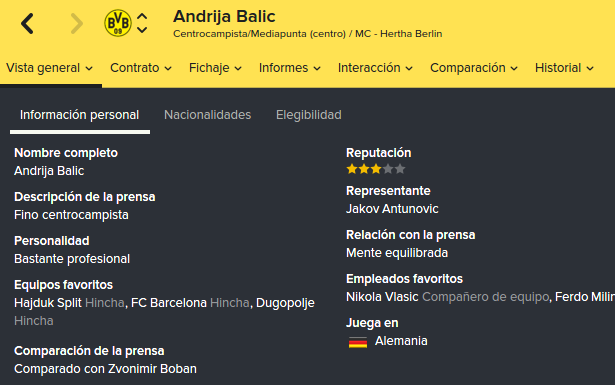
Task: Click the Borussia Dortmund club badge
Action: tap(118, 23)
